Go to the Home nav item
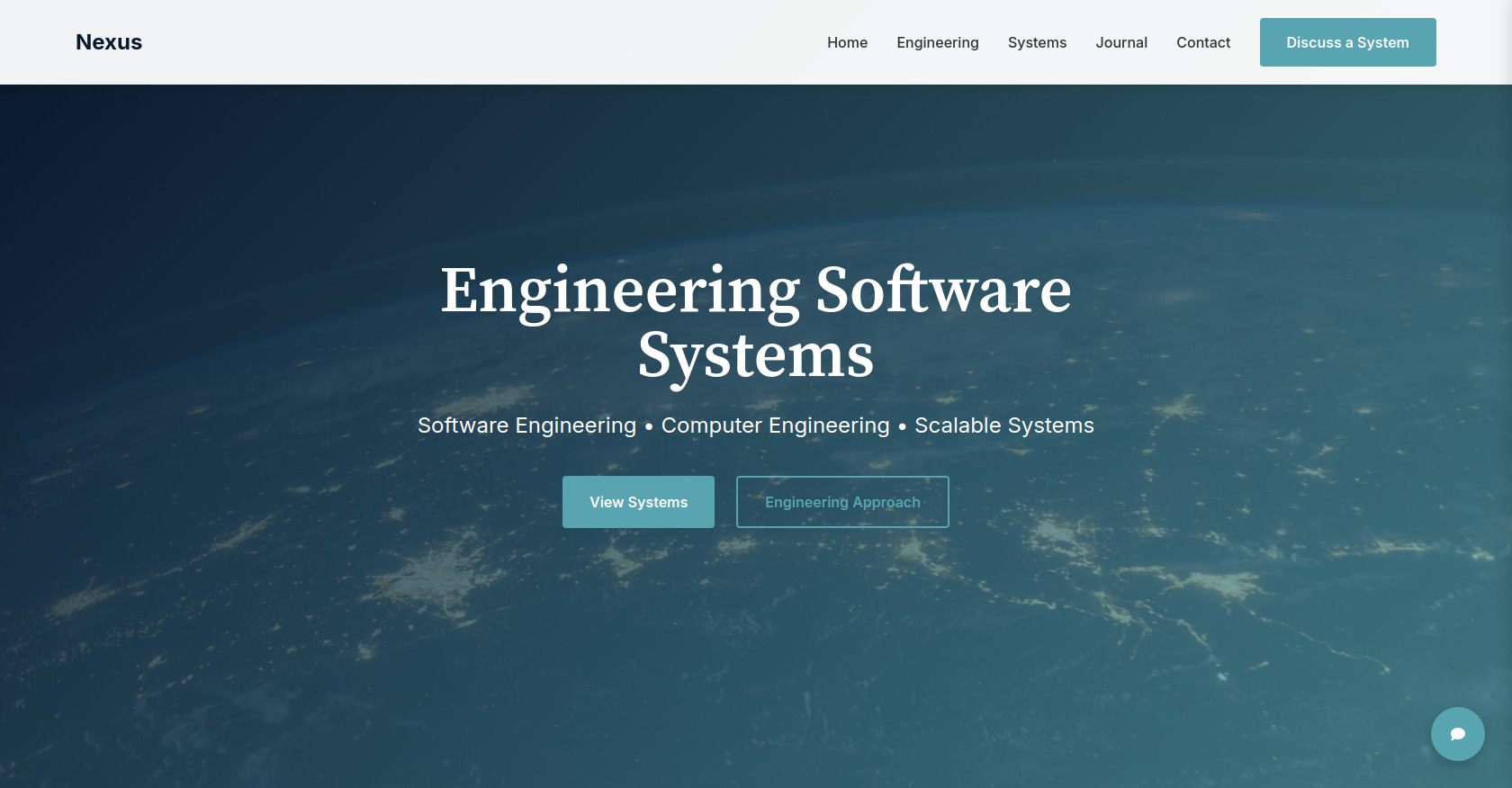1512x788 pixels. pos(847,42)
